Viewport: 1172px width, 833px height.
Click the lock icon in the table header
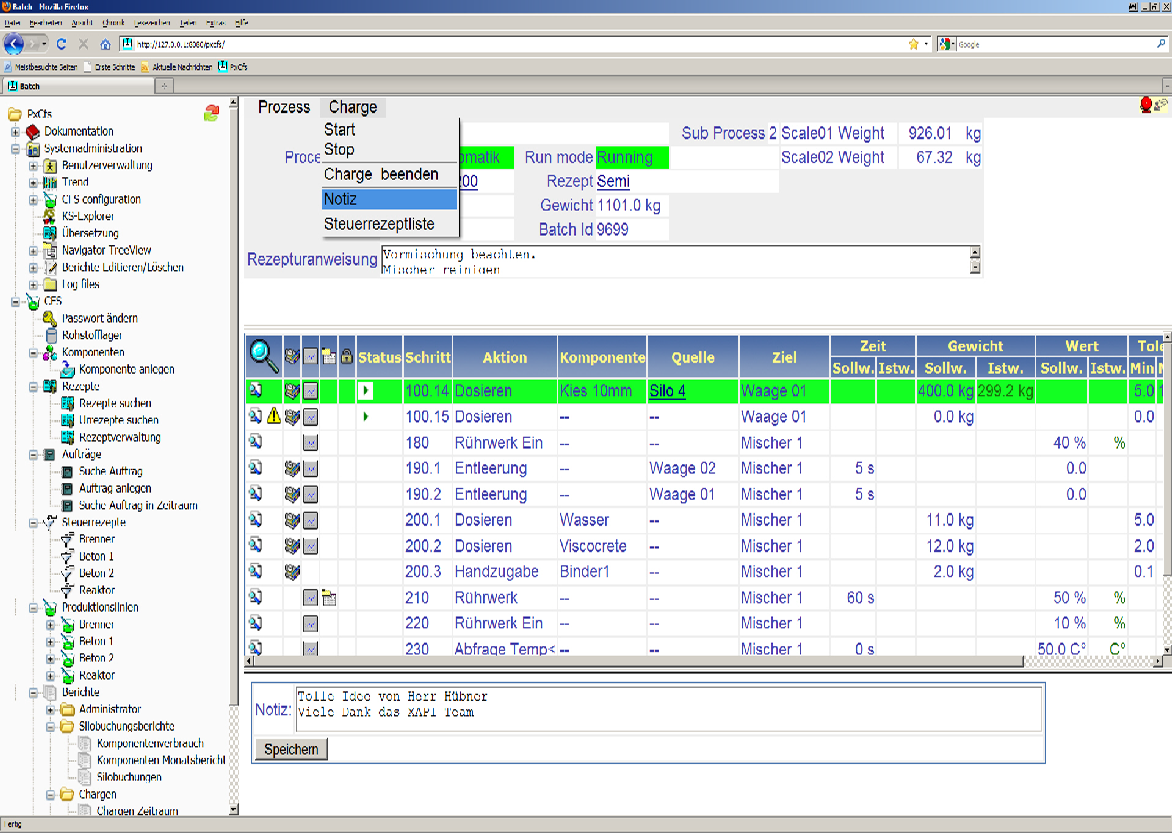pos(346,357)
